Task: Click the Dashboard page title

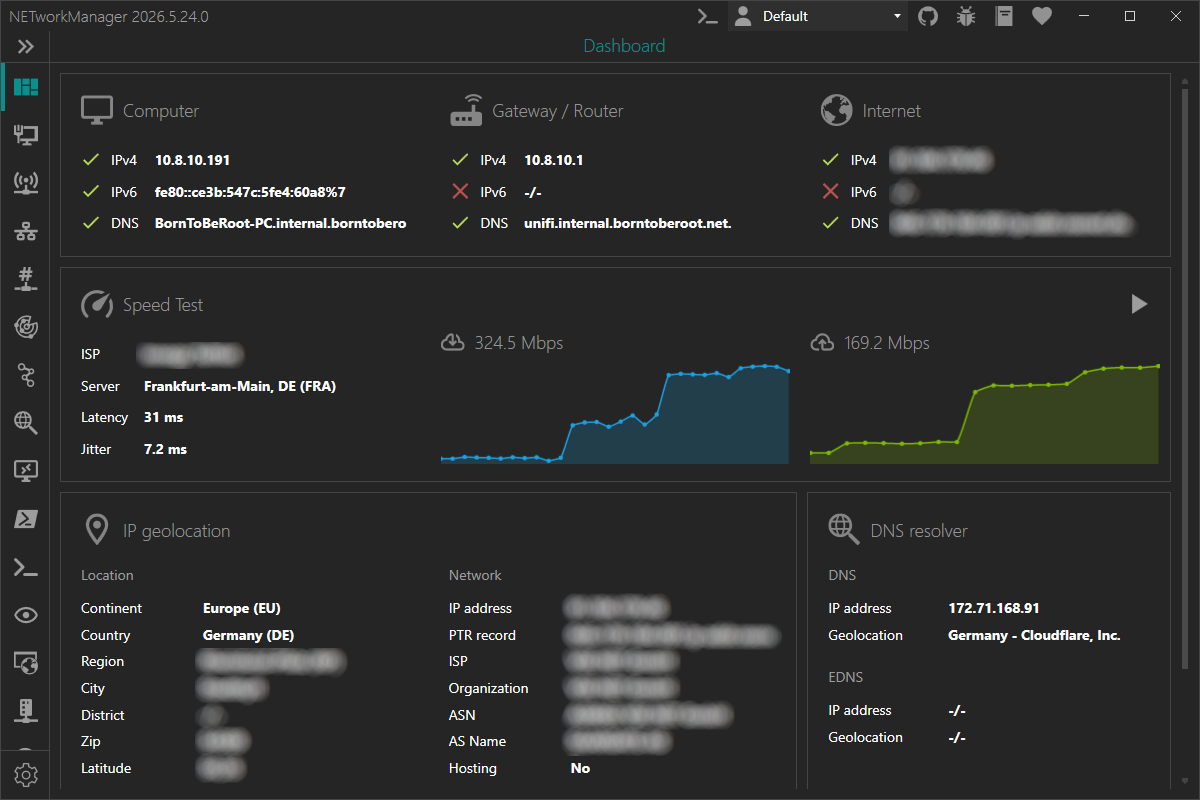Action: click(624, 46)
